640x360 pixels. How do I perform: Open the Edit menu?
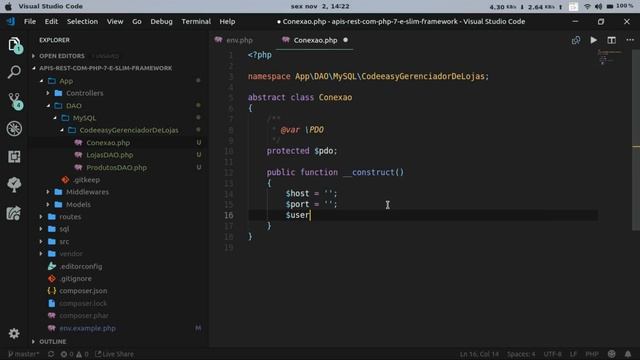[51, 21]
